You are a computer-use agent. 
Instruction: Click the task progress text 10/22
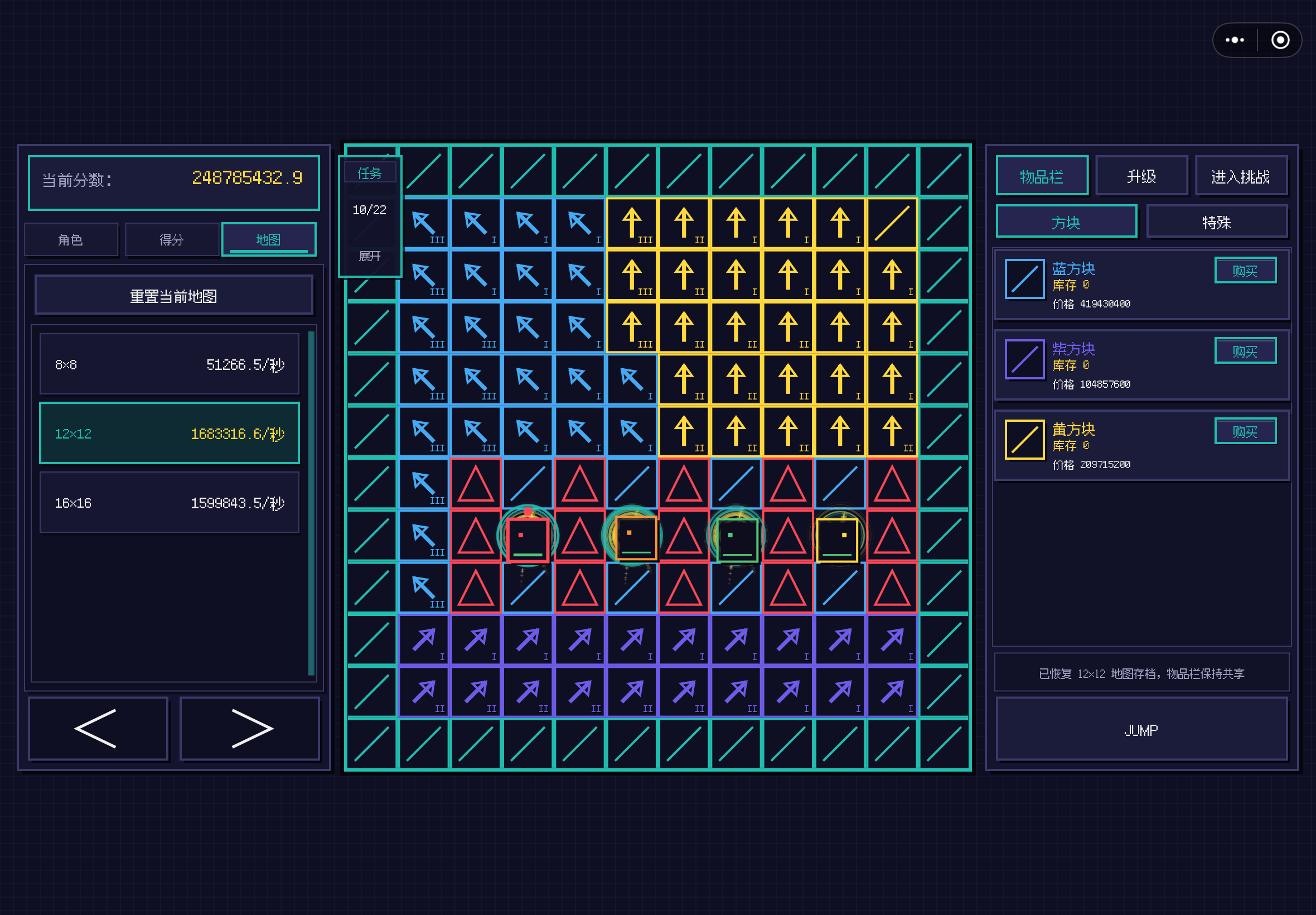(x=370, y=210)
